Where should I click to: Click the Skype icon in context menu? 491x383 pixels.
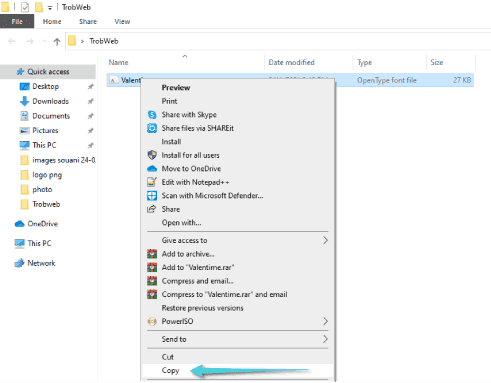(x=152, y=115)
